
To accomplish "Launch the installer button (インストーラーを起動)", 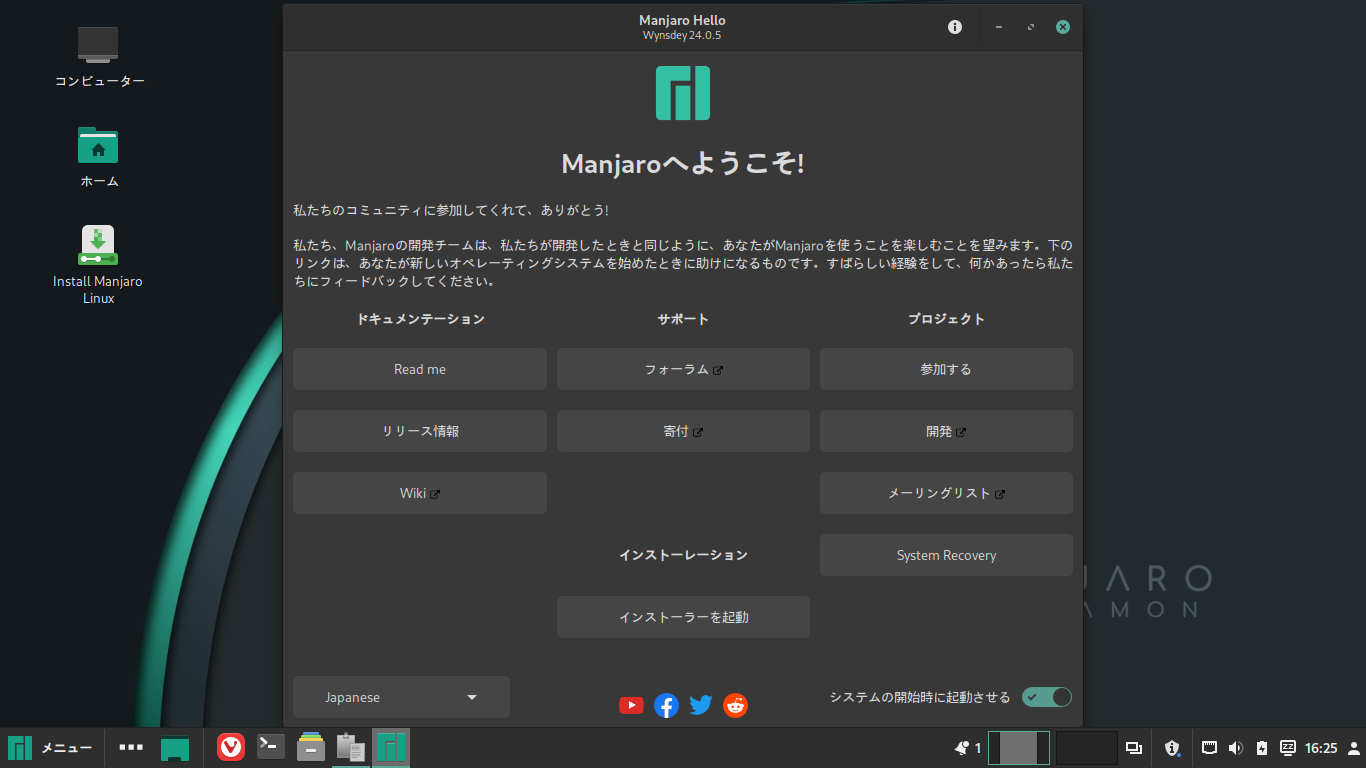I will [683, 617].
